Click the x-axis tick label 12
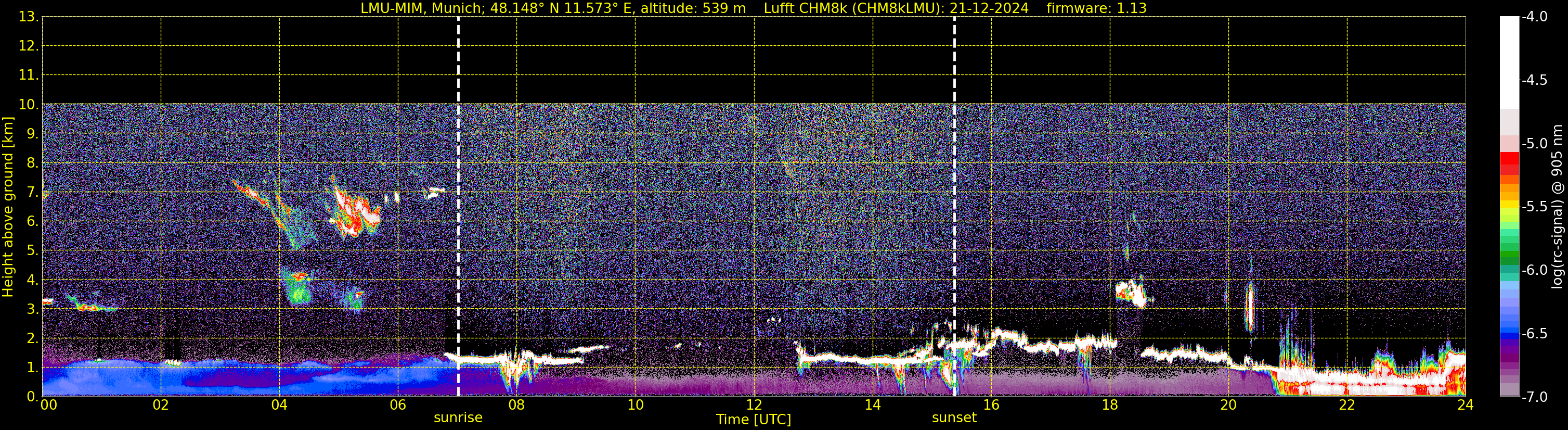Viewport: 1568px width, 430px height. tap(754, 405)
